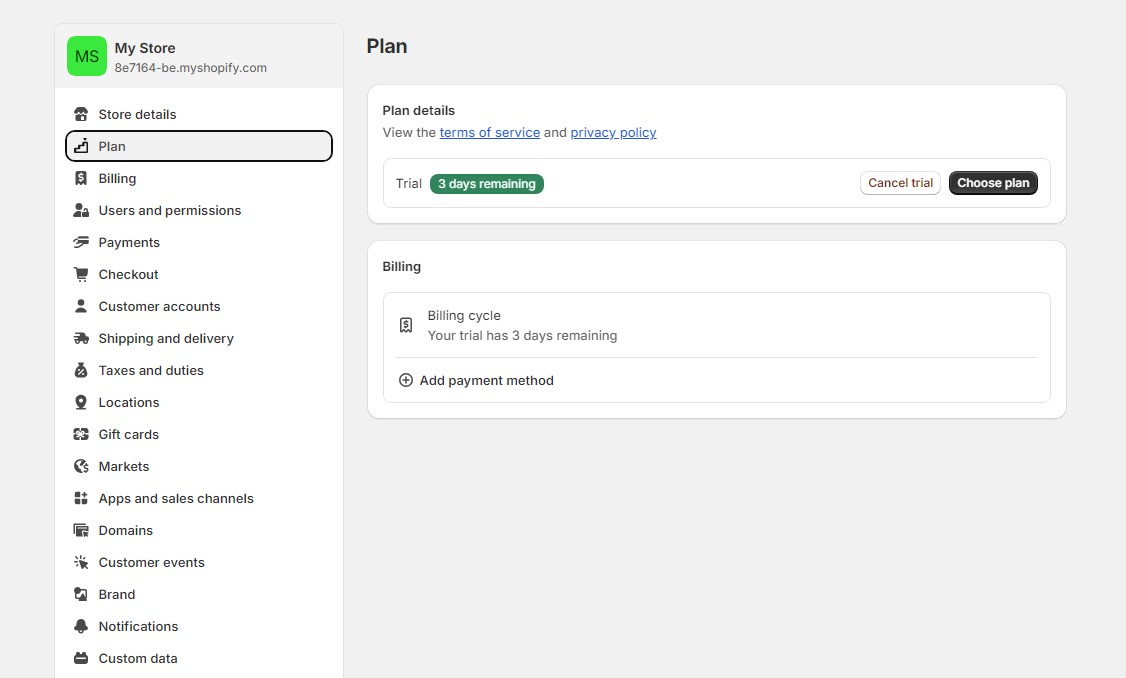Click the Billing cycle receipt icon

point(406,325)
